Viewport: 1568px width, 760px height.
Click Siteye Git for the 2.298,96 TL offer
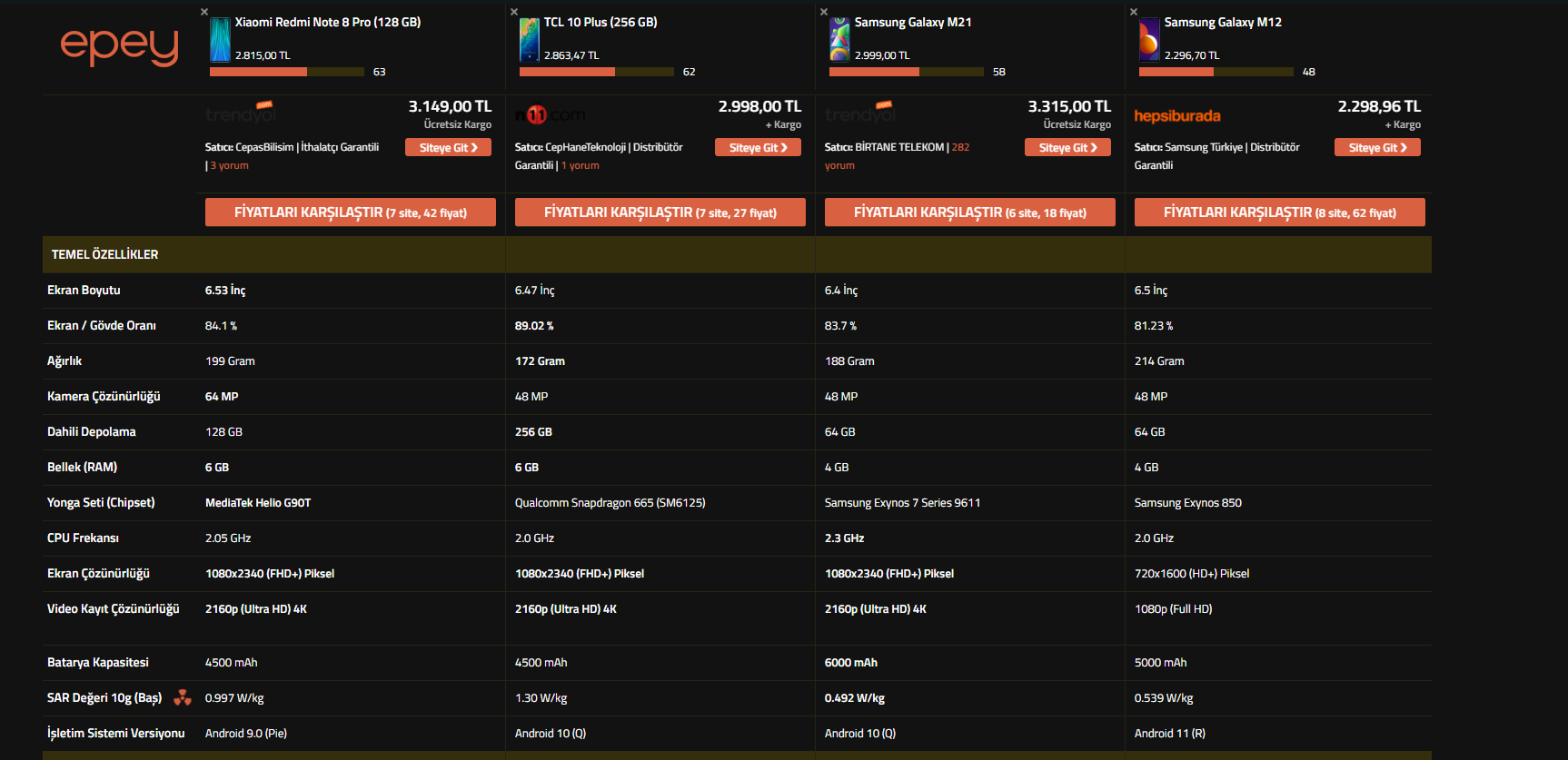tap(1377, 147)
